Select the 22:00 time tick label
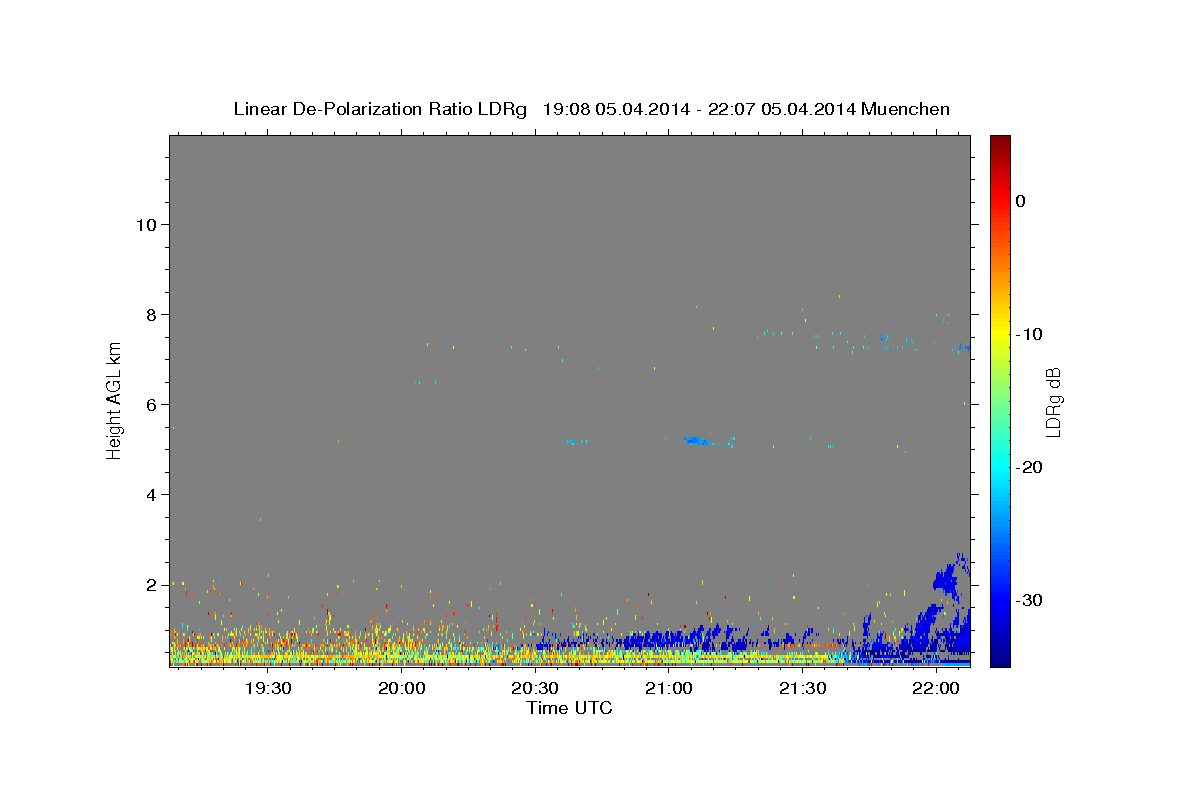 [x=936, y=688]
